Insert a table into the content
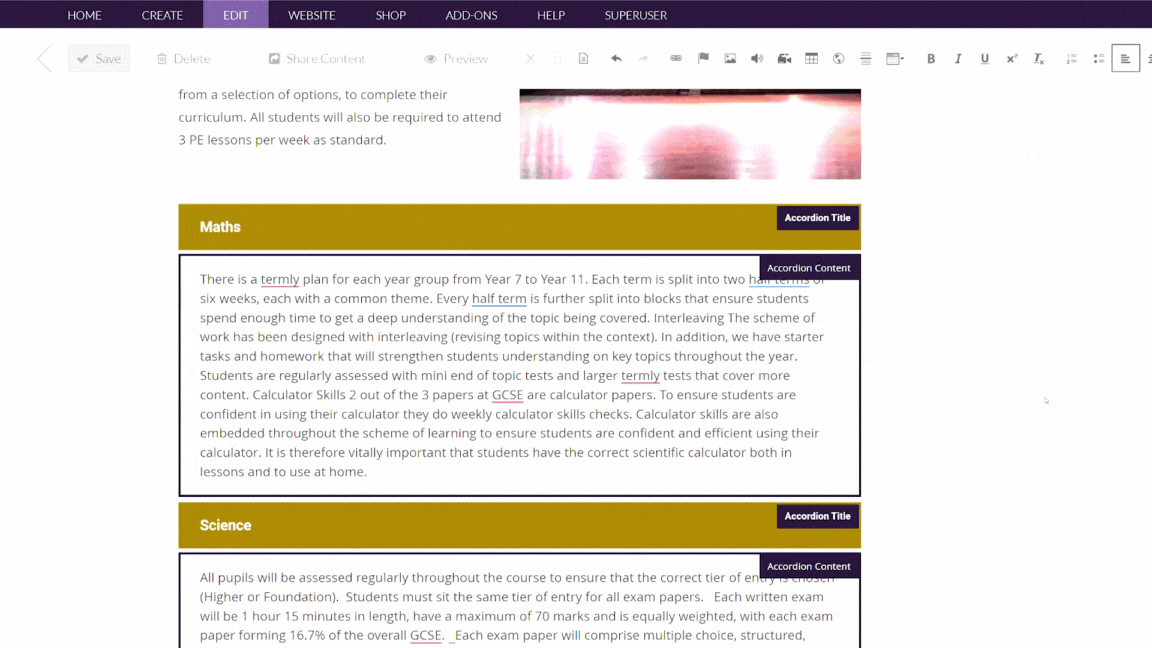Image resolution: width=1152 pixels, height=648 pixels. (x=811, y=58)
